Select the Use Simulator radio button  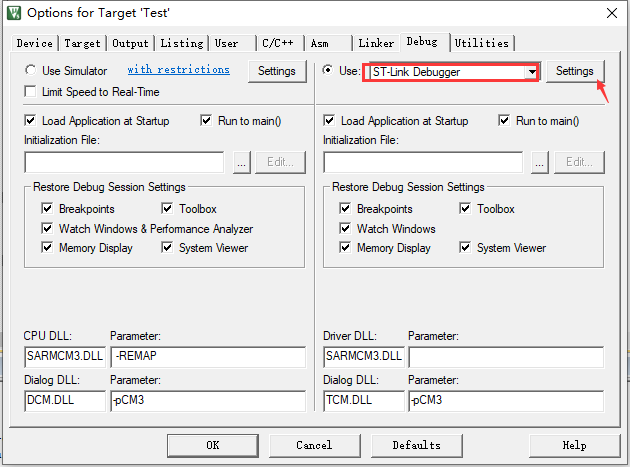pos(31,70)
